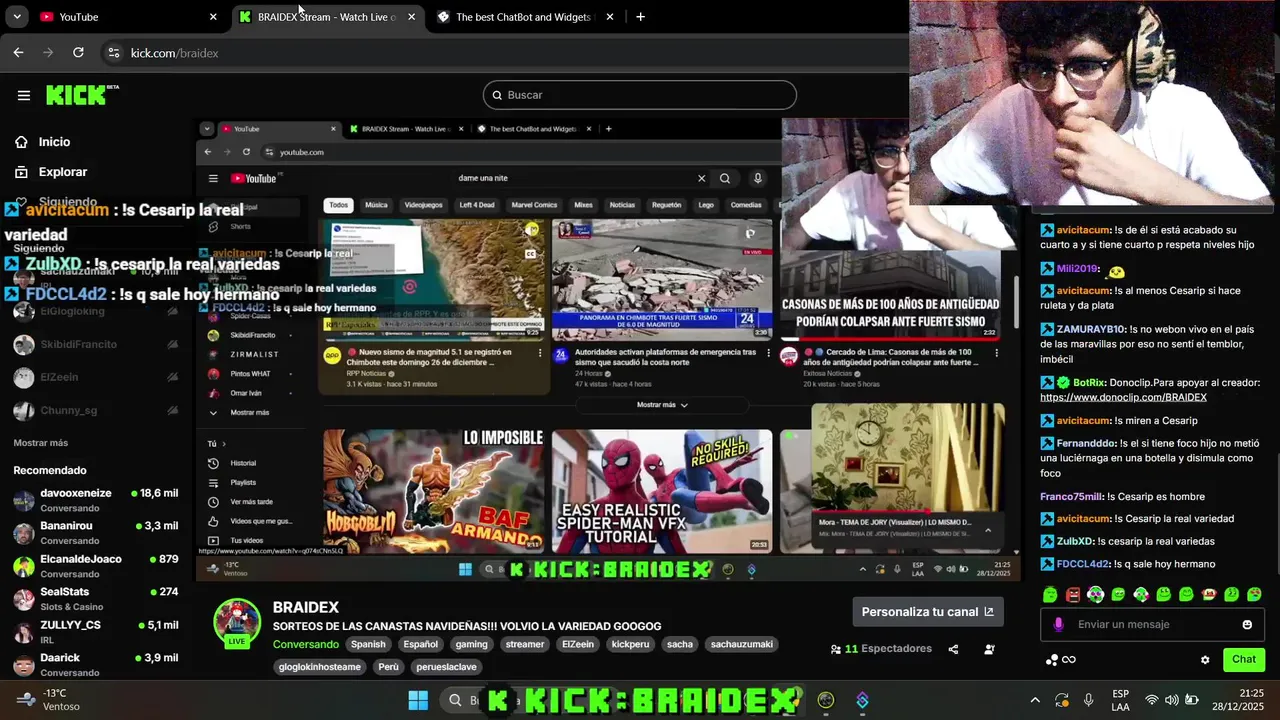Click the Inicio house icon
The image size is (1280, 720).
click(21, 142)
